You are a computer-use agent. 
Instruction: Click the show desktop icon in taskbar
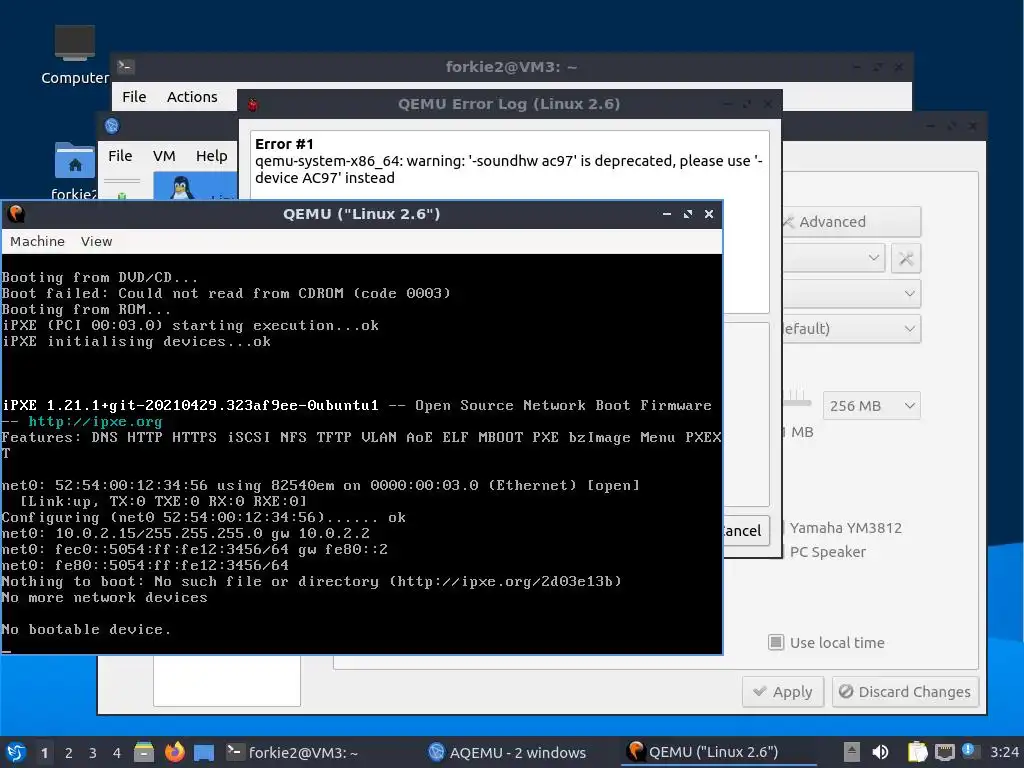pos(204,752)
